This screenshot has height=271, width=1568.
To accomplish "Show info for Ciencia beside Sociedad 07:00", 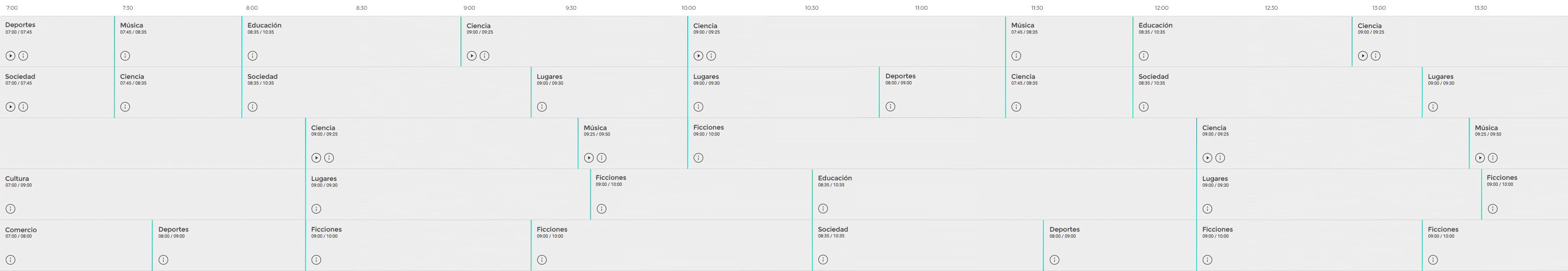I will coord(125,107).
